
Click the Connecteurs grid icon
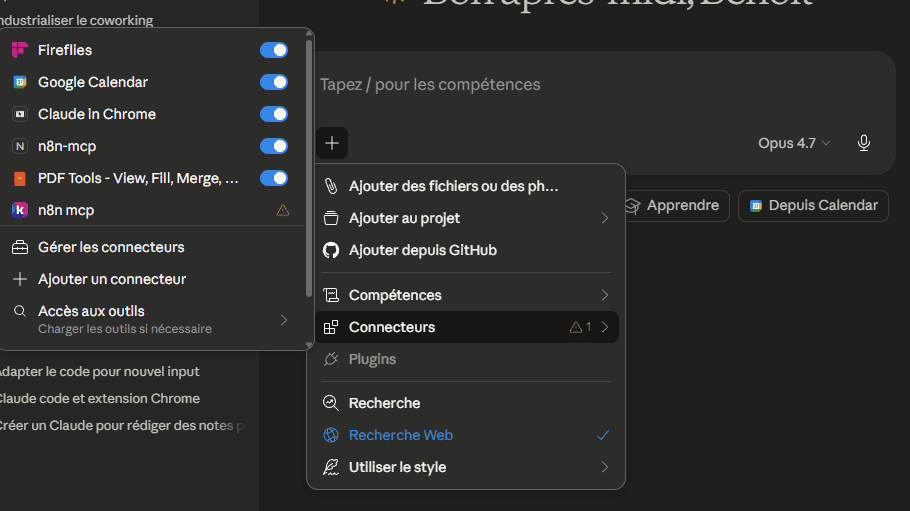[x=331, y=327]
